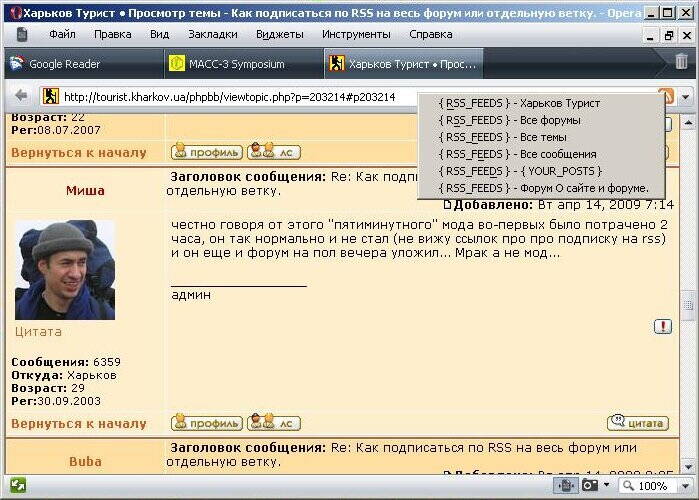This screenshot has height=500, width=699.
Task: Expand the address bar history dropdown arrow
Action: pyautogui.click(x=686, y=97)
